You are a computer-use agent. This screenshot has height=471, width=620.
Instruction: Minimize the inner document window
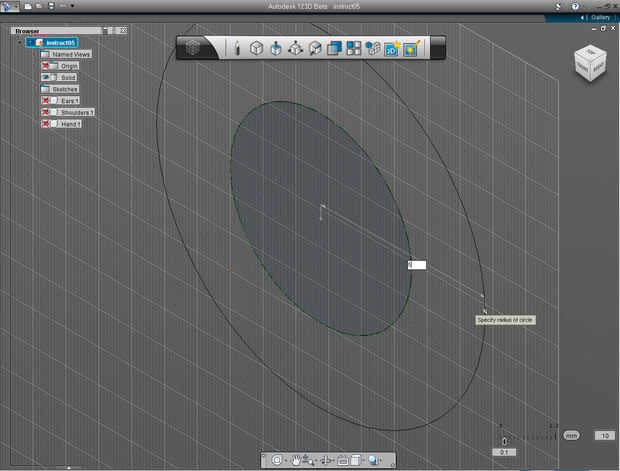point(594,29)
